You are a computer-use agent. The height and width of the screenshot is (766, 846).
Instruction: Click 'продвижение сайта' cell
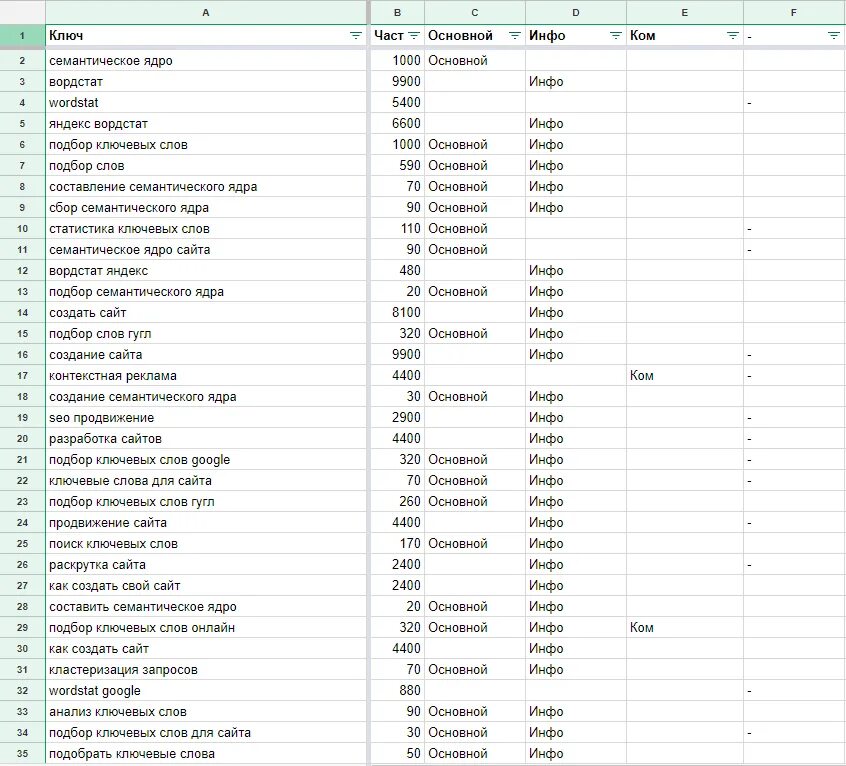206,523
